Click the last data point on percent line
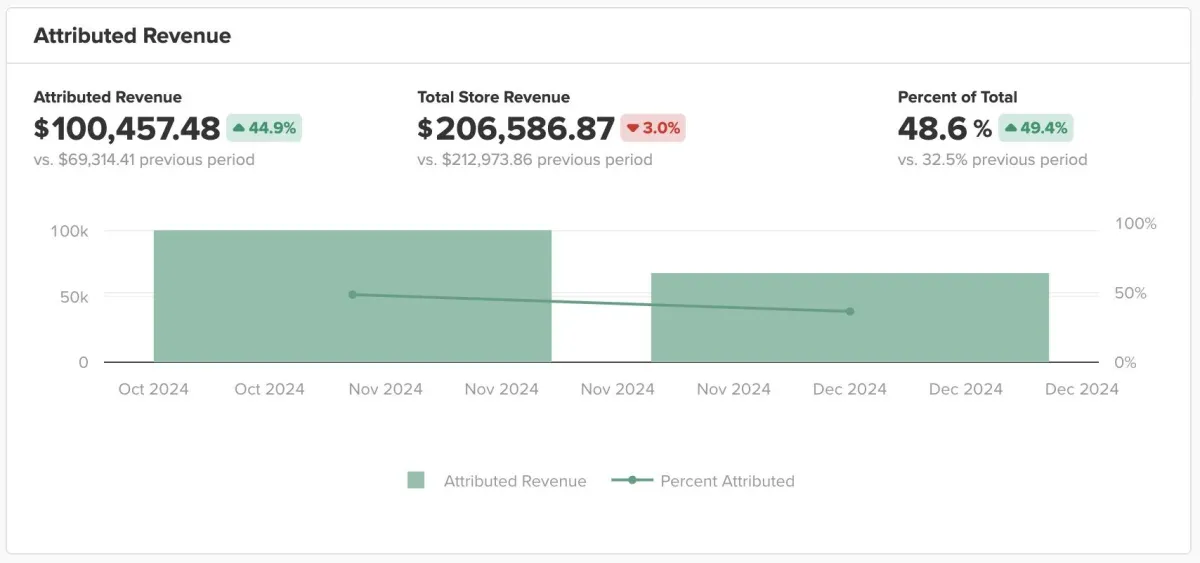Screen dimensions: 1200x563 [850, 312]
